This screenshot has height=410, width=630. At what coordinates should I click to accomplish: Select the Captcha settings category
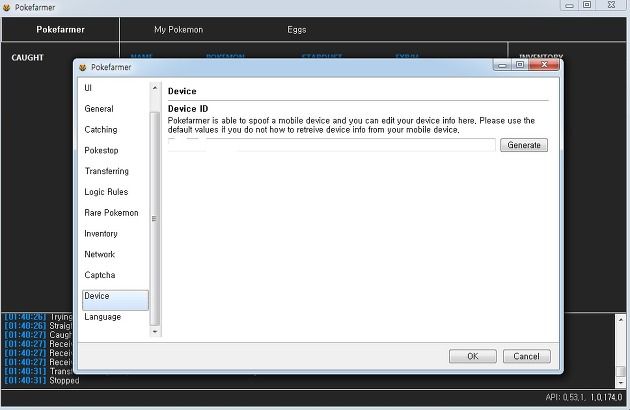tap(100, 275)
